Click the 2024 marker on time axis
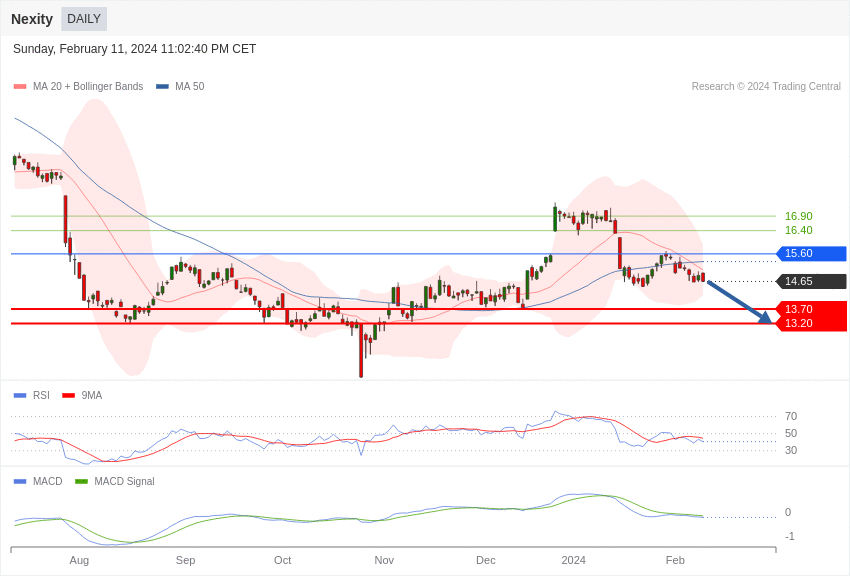Image resolution: width=850 pixels, height=576 pixels. pyautogui.click(x=573, y=560)
